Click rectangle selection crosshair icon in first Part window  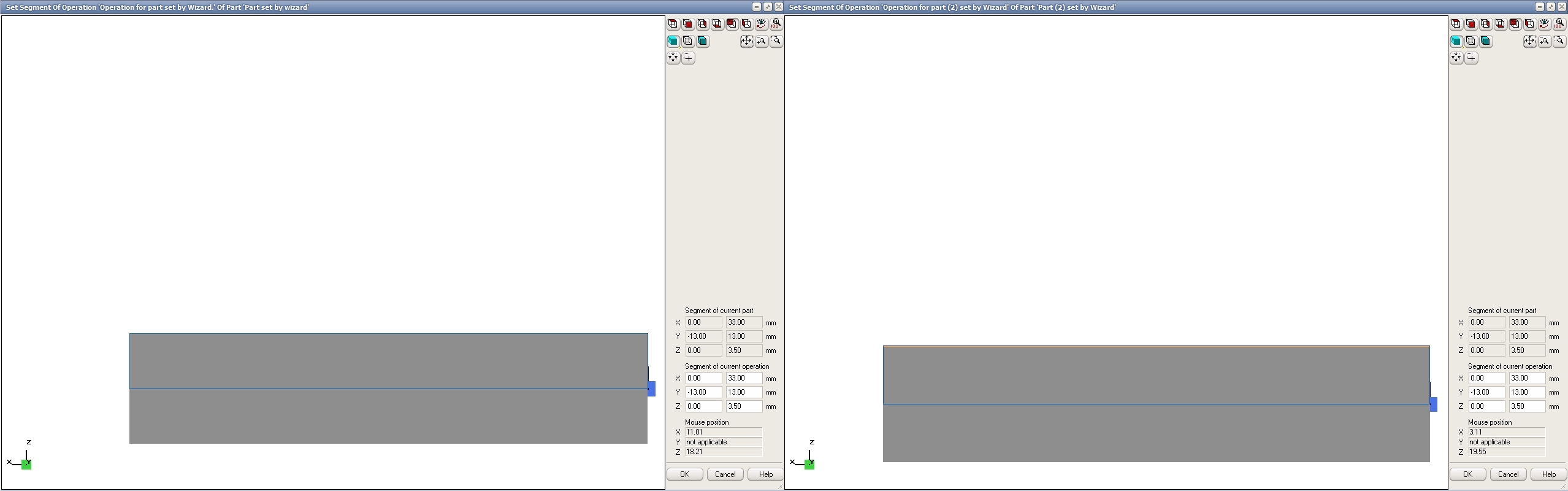point(687,58)
